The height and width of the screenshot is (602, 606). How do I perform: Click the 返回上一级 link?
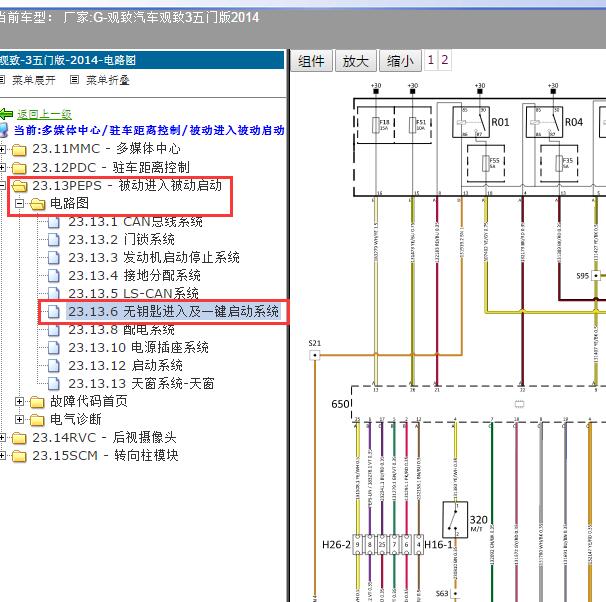44,114
